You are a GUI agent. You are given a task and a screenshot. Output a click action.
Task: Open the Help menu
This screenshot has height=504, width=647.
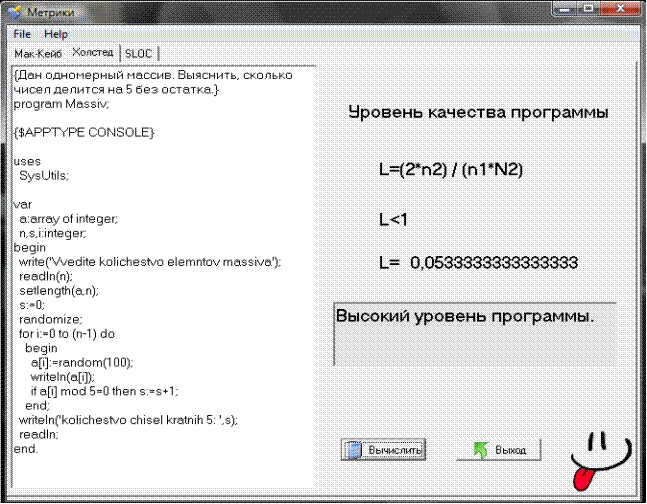pos(56,34)
